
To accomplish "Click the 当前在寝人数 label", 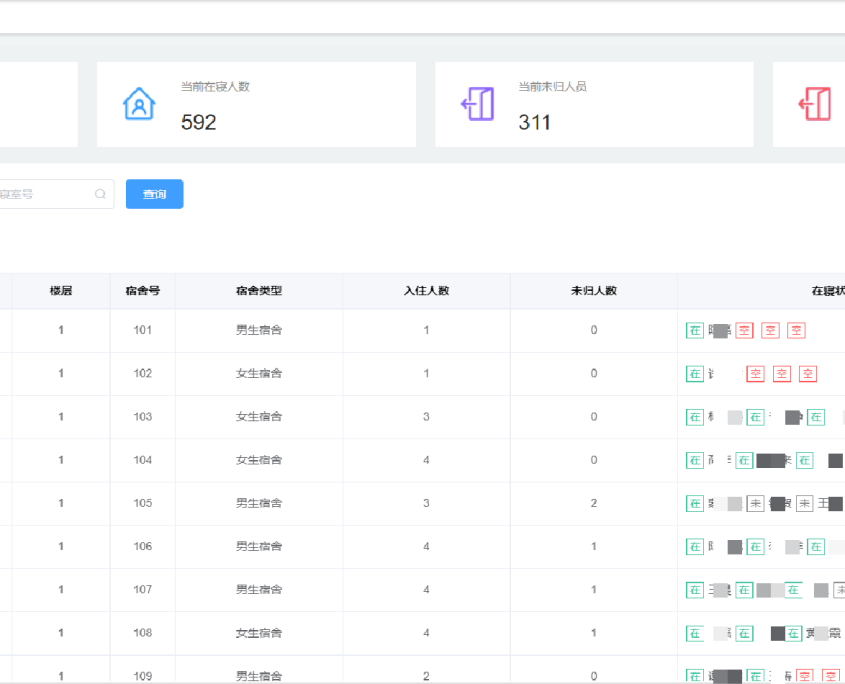I will click(x=215, y=87).
